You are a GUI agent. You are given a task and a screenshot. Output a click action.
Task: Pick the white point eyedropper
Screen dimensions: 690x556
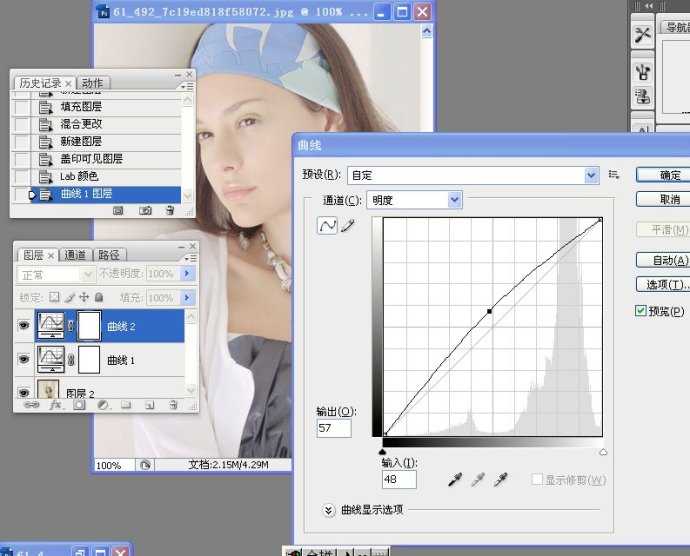[x=500, y=479]
